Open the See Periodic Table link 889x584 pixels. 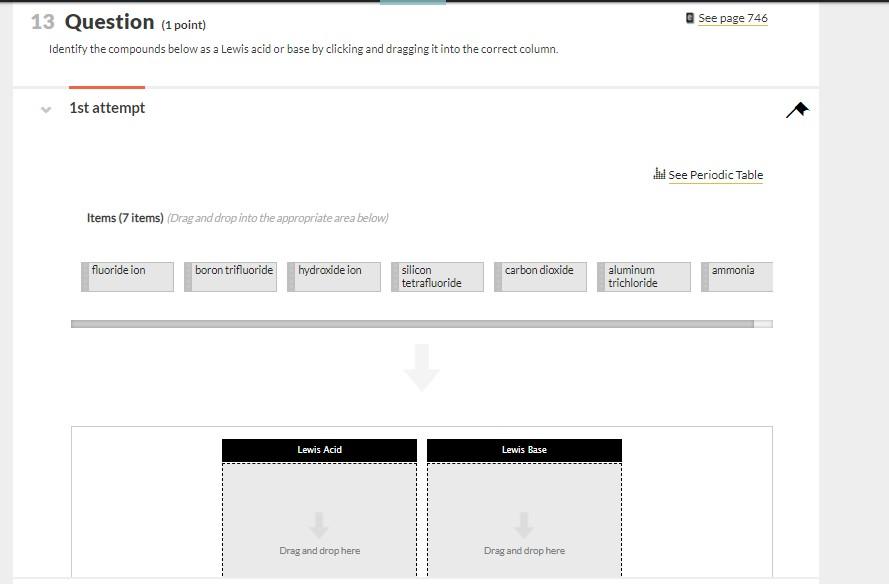point(716,175)
